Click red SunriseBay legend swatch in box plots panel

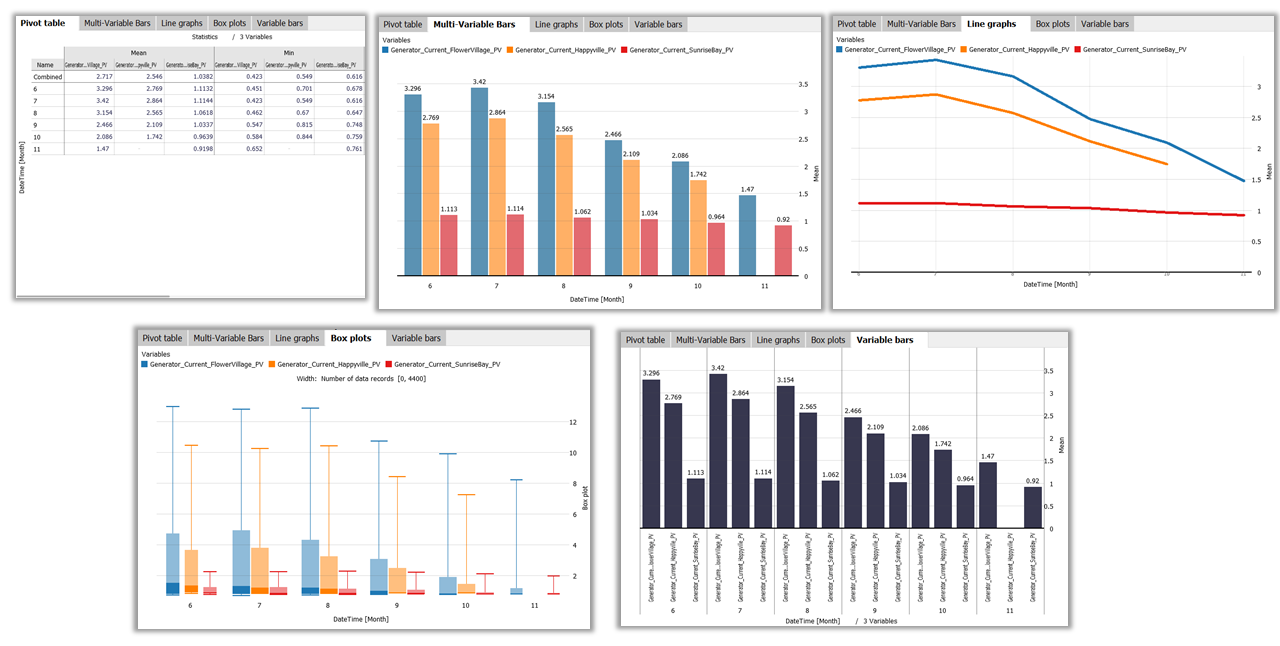(391, 364)
